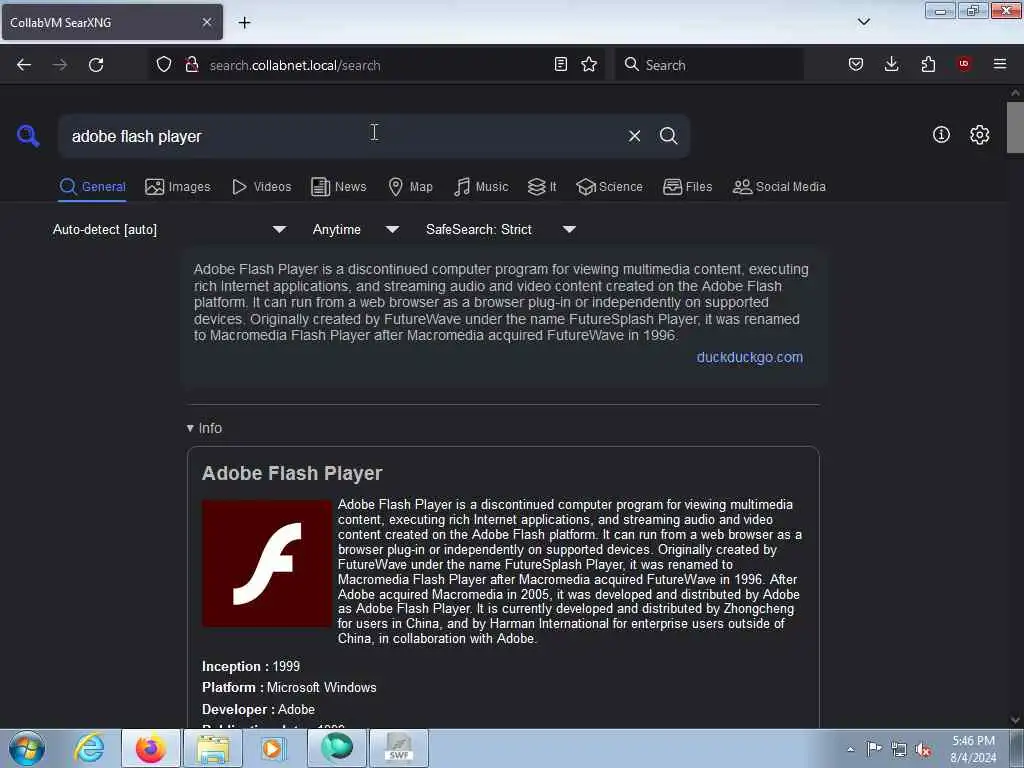Submit search with magnifier button
Screen dimensions: 1024x768
tap(668, 136)
